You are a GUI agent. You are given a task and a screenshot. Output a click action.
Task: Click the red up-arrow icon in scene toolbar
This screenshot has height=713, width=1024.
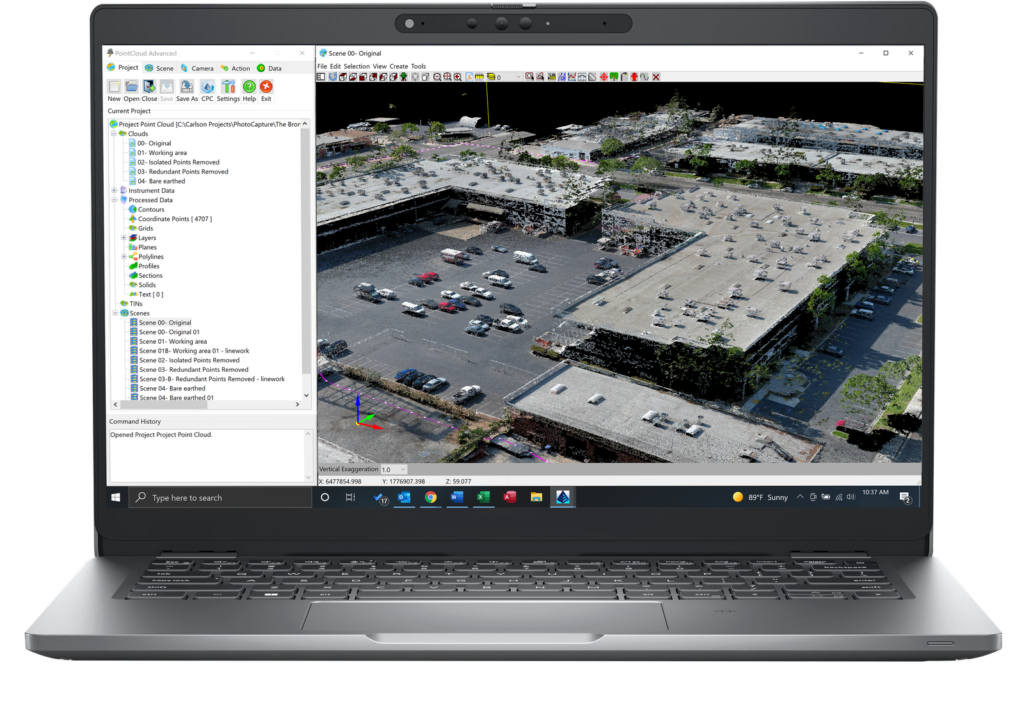coord(634,77)
